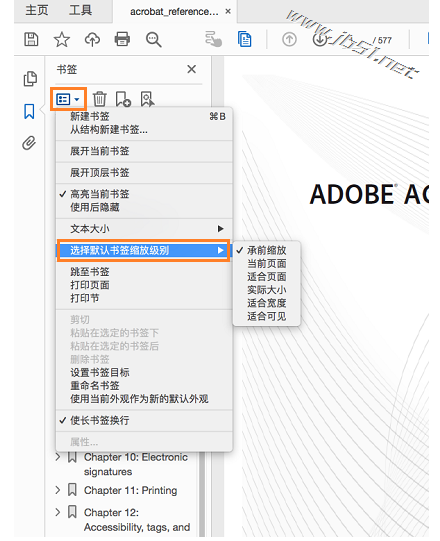Select 适合宽度 in the submenu

pos(266,303)
